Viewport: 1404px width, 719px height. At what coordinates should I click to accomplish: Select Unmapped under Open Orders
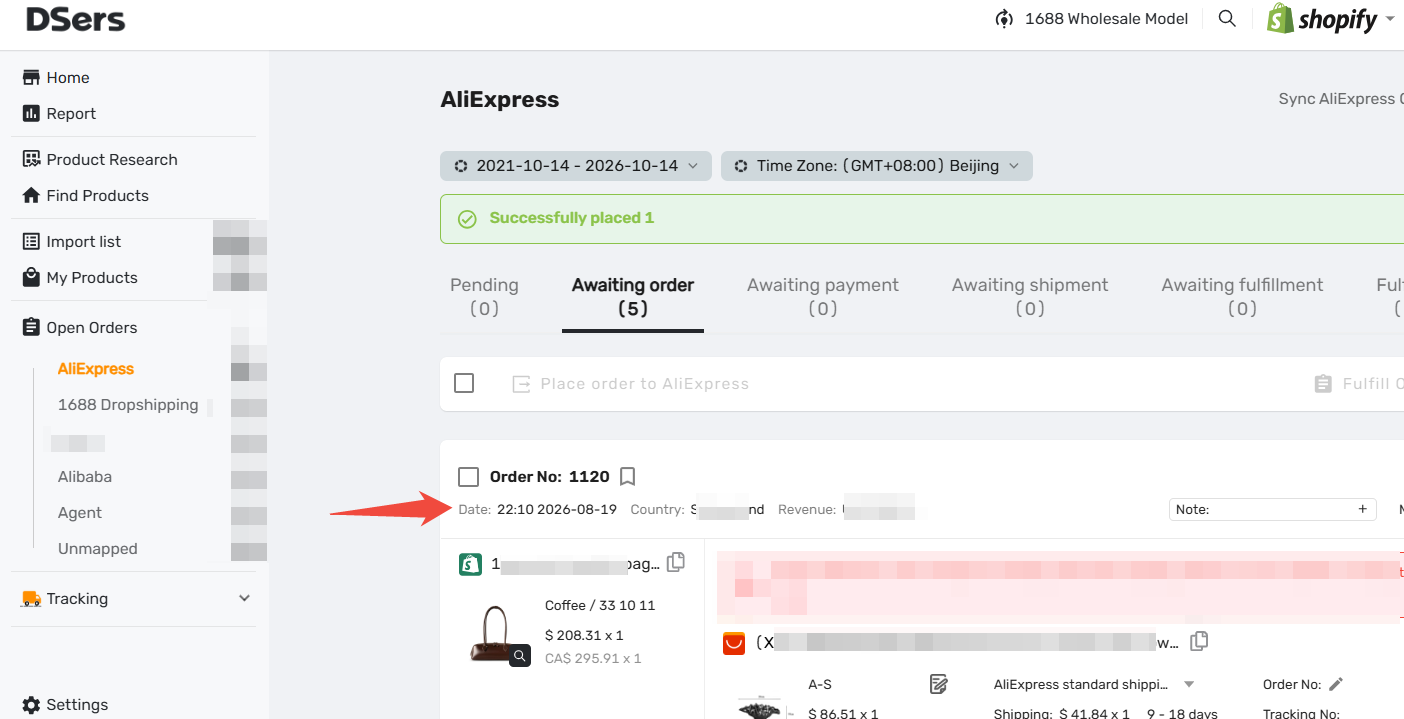coord(98,548)
